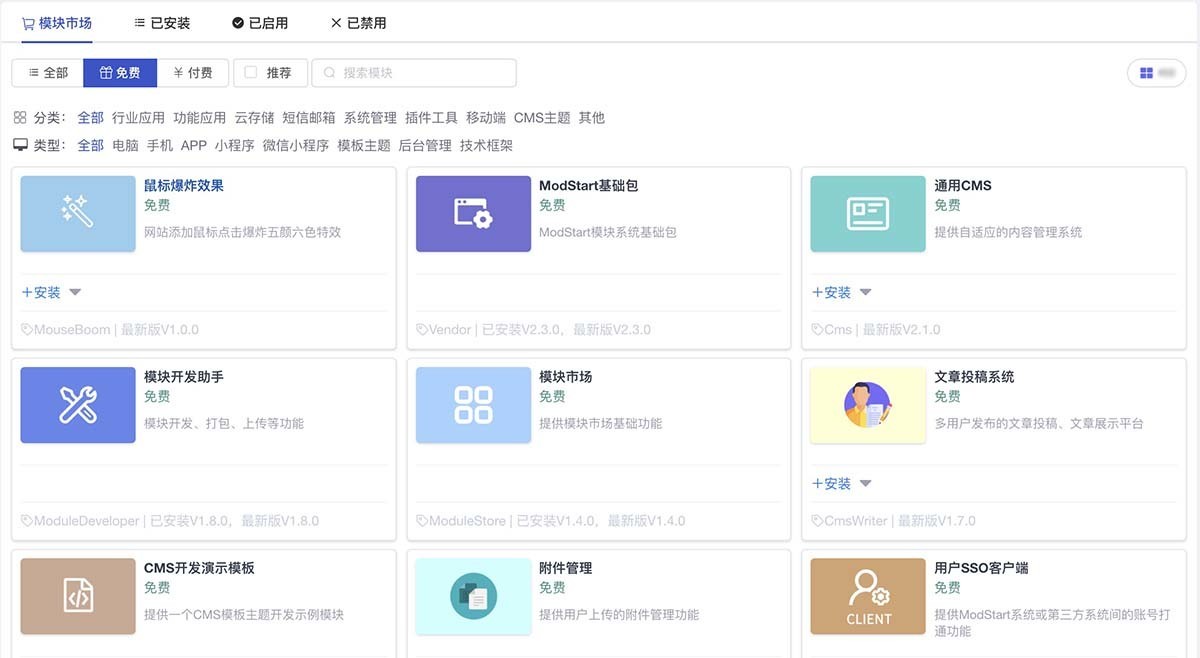Click the CMS开发演示模板 code file icon

coord(78,596)
